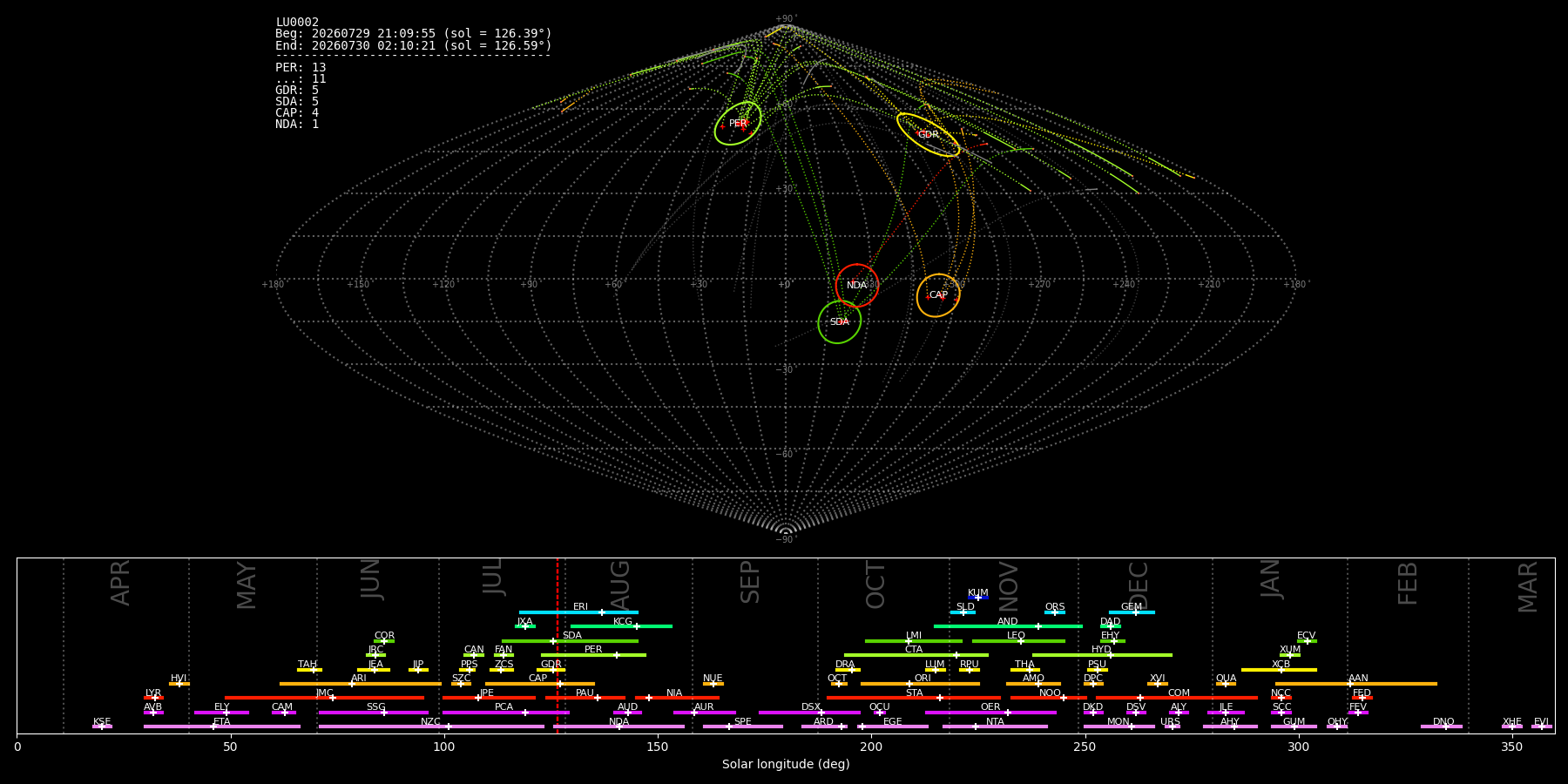Screen dimensions: 1568x784
Task: Select the orange CAP radiant circle on map
Action: 938,295
